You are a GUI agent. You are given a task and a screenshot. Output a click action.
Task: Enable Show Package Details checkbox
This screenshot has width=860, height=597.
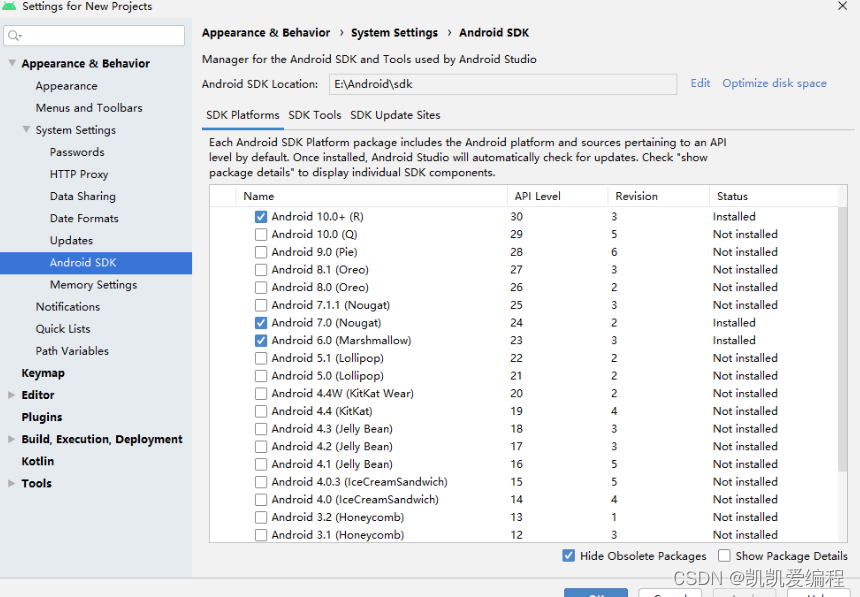pyautogui.click(x=724, y=556)
